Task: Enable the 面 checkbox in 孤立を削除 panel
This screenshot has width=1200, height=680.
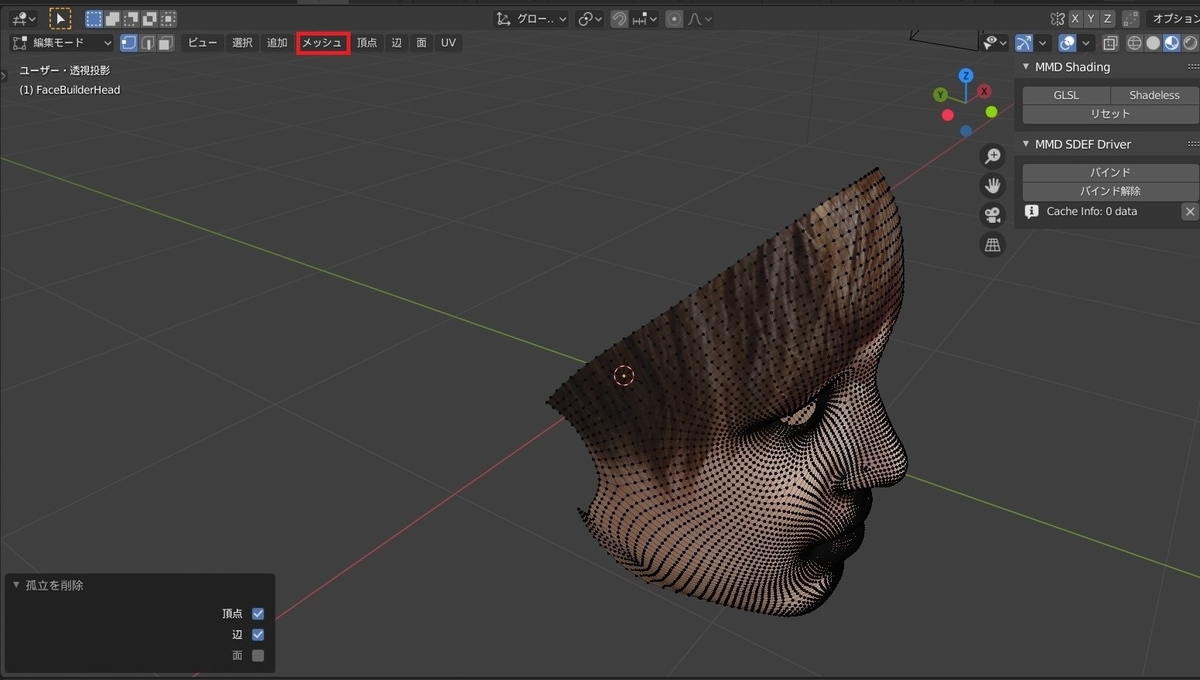Action: click(x=258, y=656)
